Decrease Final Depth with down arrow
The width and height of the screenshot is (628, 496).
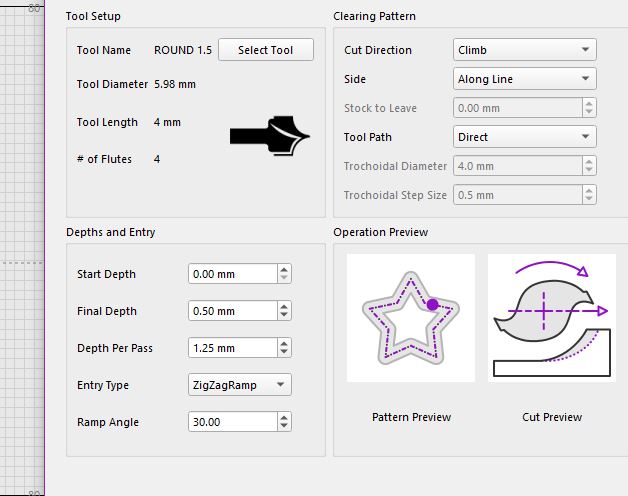coord(285,316)
